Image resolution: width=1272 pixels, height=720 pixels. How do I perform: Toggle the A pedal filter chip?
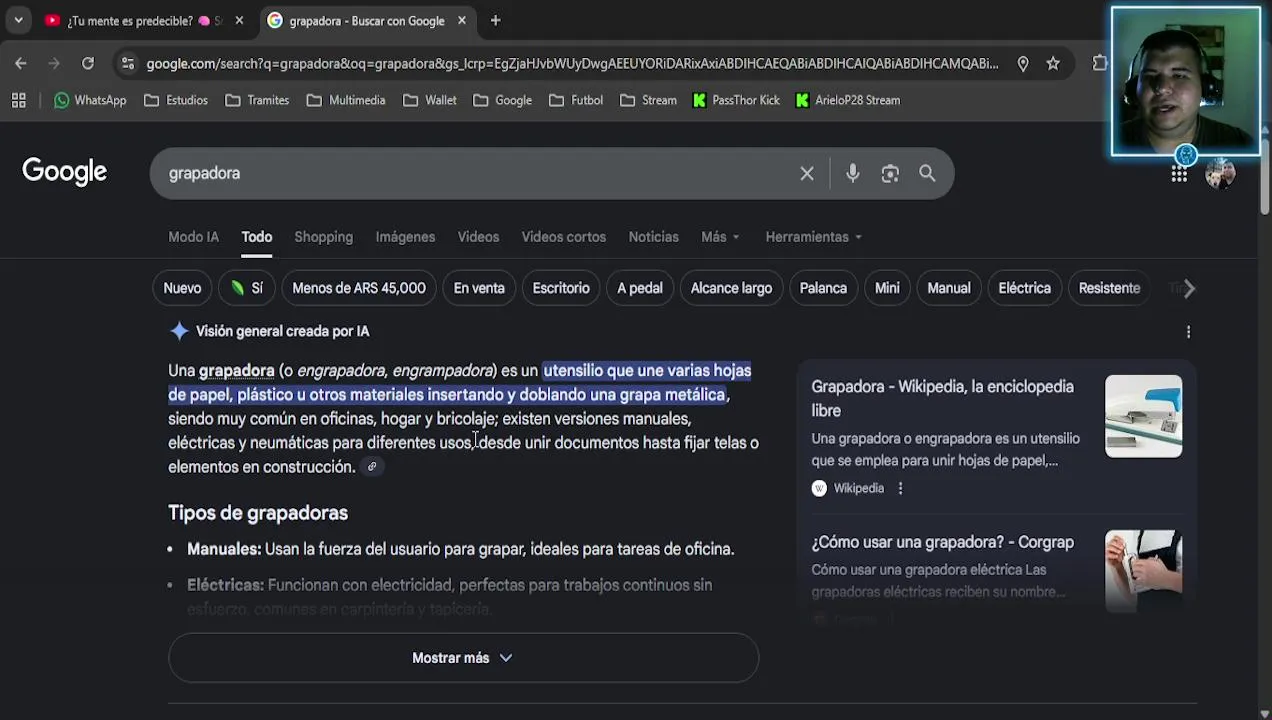[640, 288]
